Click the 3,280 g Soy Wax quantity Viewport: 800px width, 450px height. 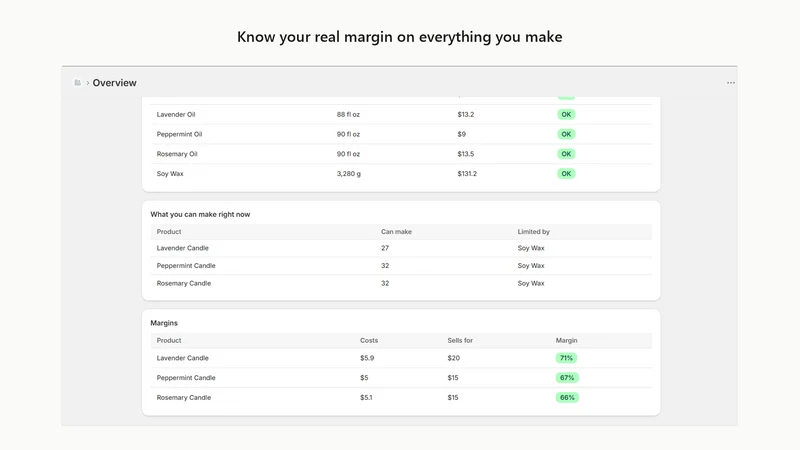pos(348,173)
